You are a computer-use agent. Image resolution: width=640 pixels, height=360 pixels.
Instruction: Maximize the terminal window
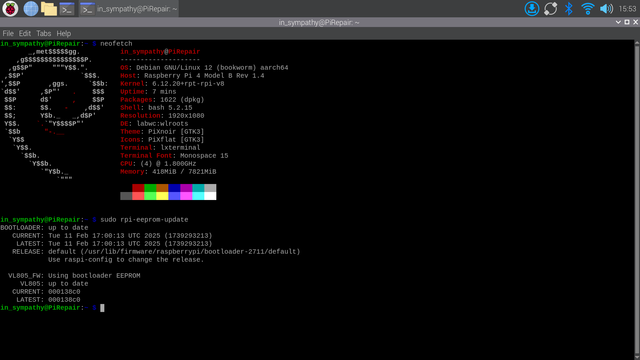[x=627, y=22]
